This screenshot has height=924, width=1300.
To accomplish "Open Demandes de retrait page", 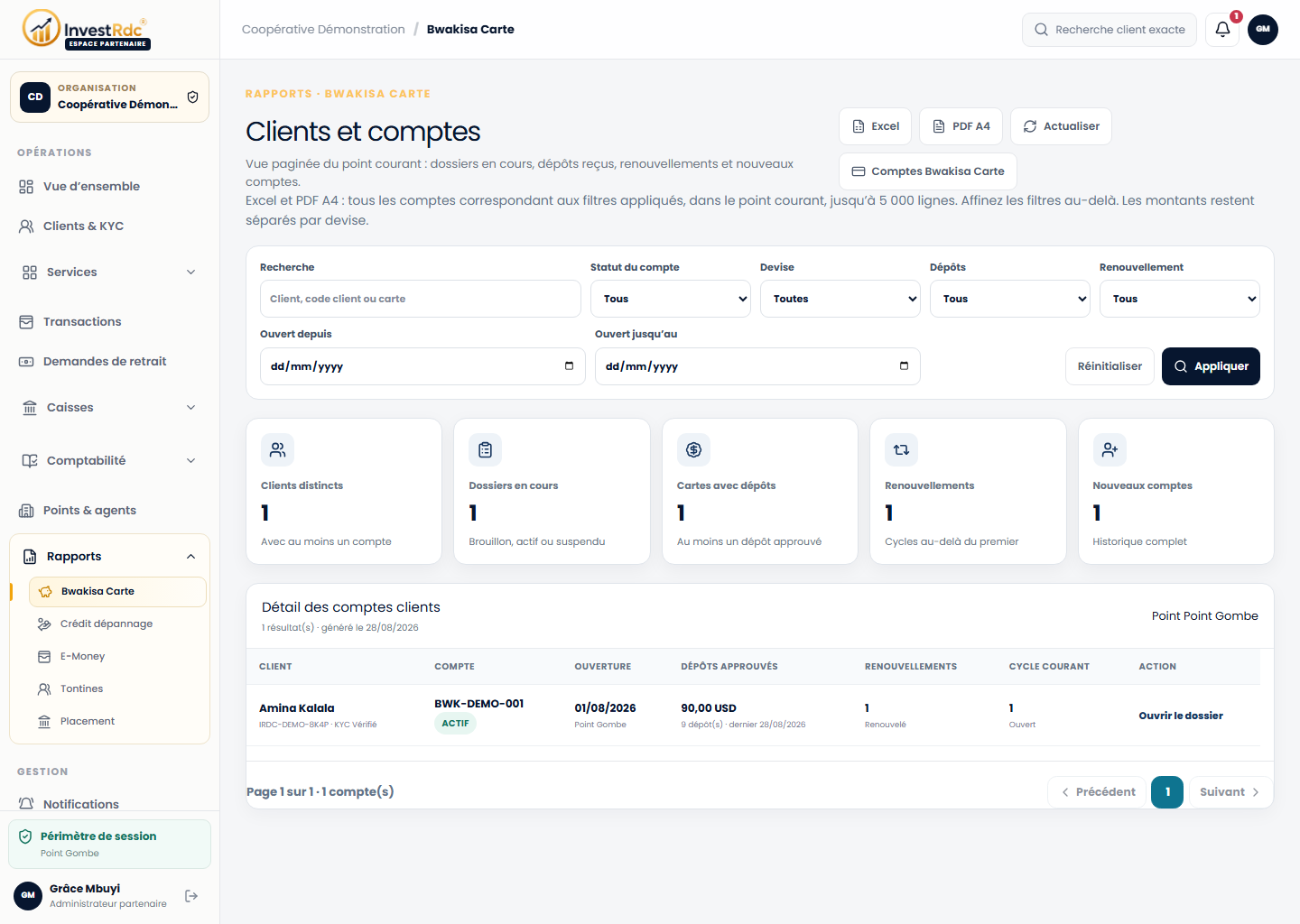I will 109,361.
